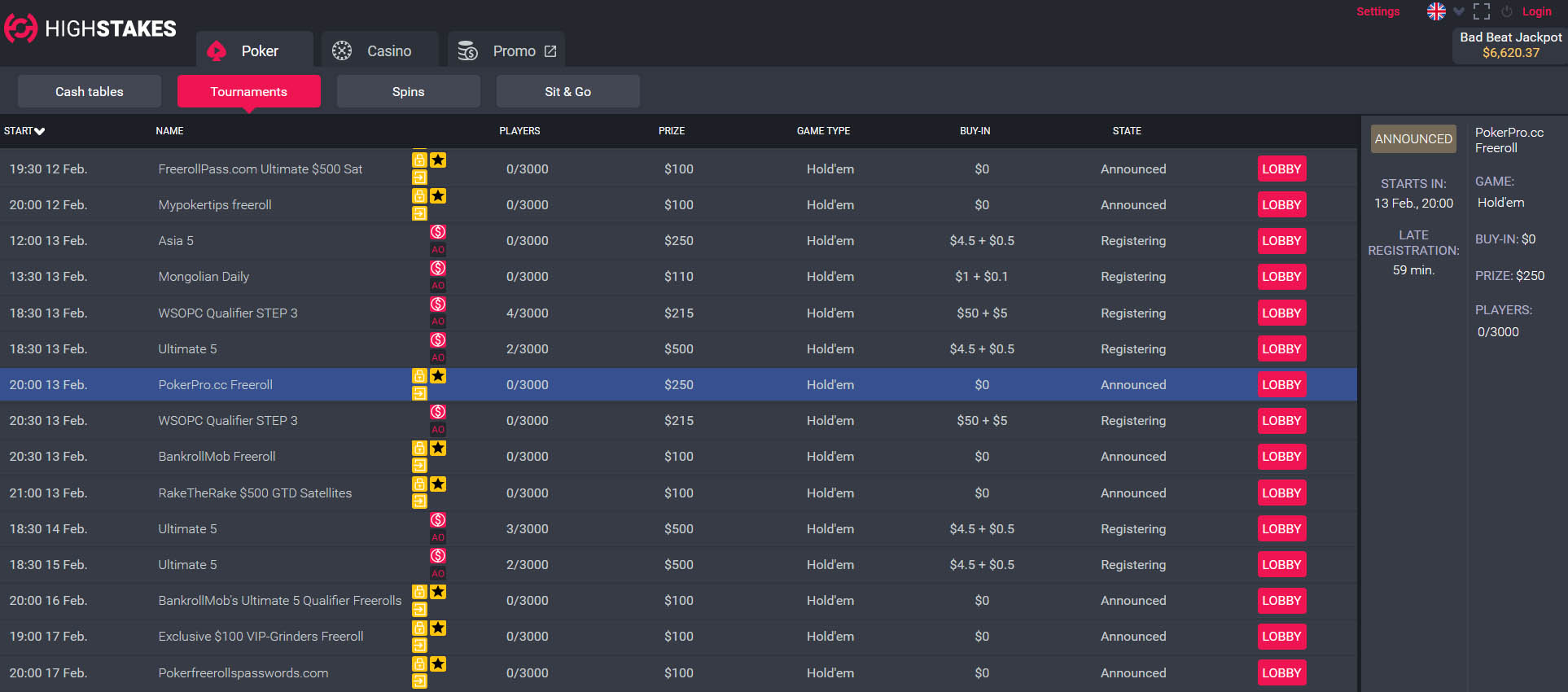The height and width of the screenshot is (692, 1568).
Task: Open the Settings link
Action: click(x=1377, y=11)
